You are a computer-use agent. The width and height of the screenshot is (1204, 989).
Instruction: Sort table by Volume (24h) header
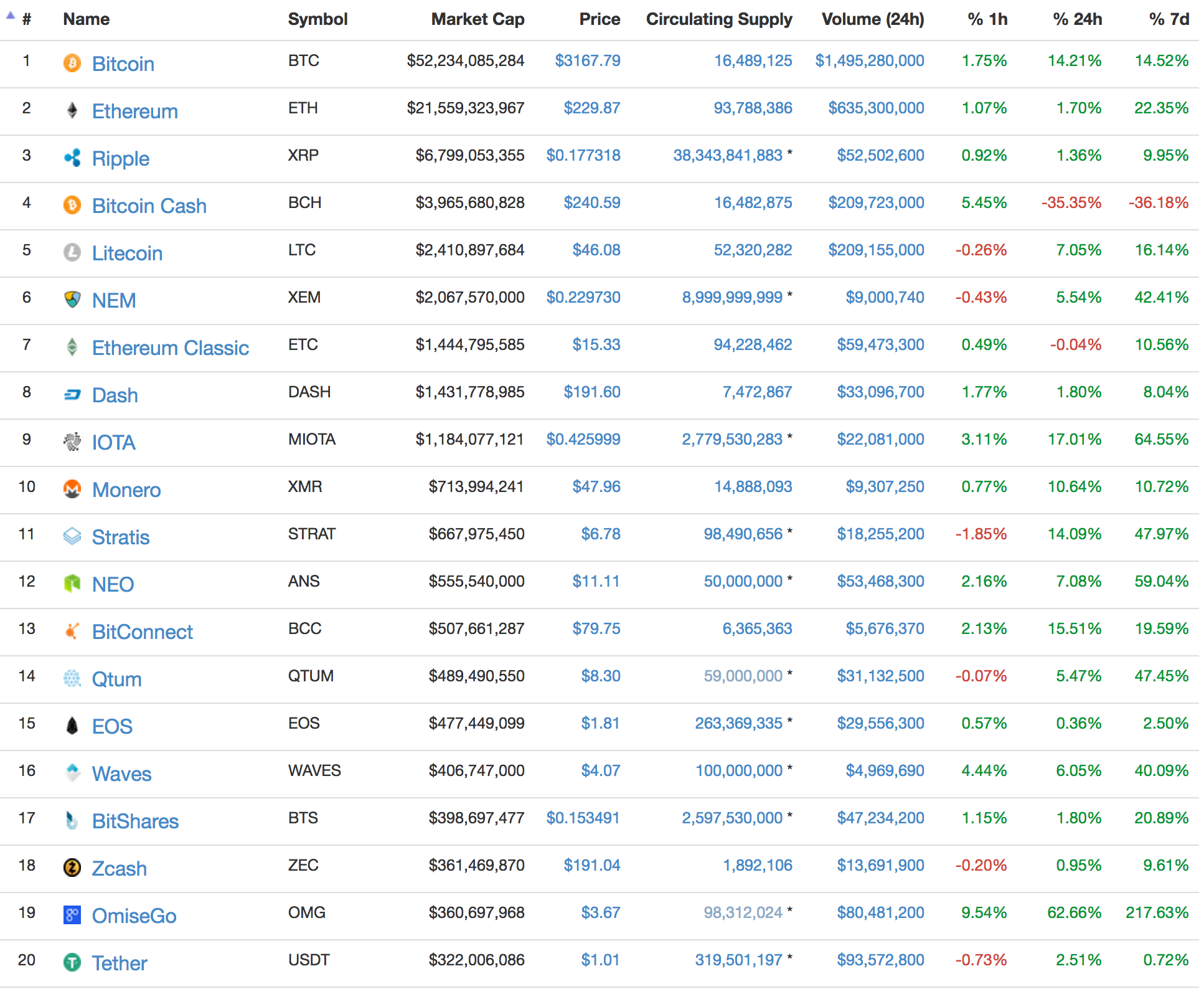point(872,19)
